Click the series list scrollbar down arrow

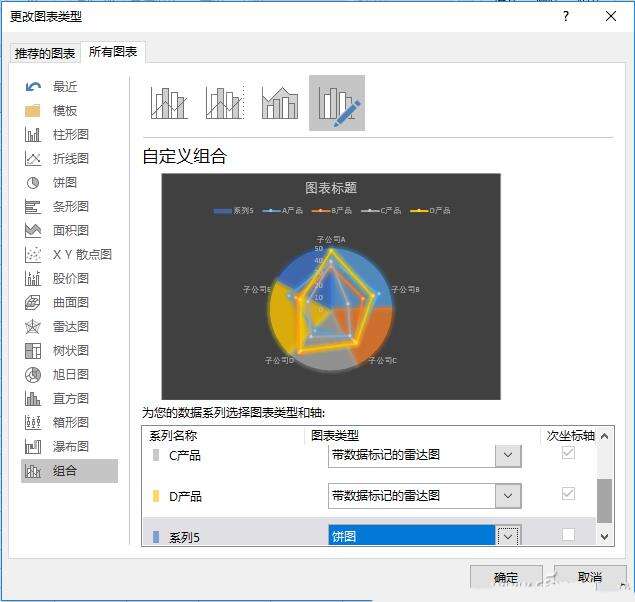(x=605, y=537)
